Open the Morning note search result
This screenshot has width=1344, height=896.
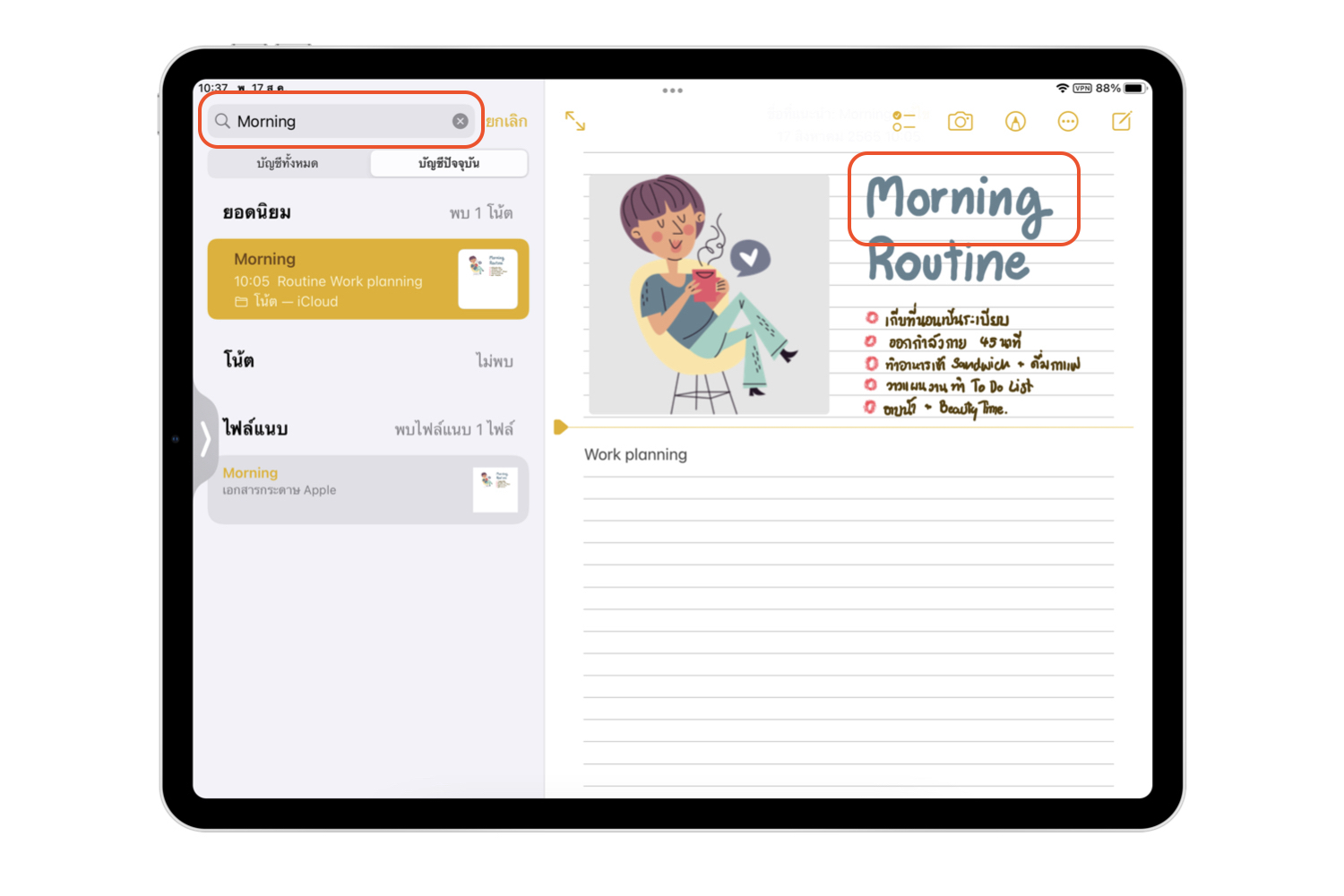[x=340, y=279]
